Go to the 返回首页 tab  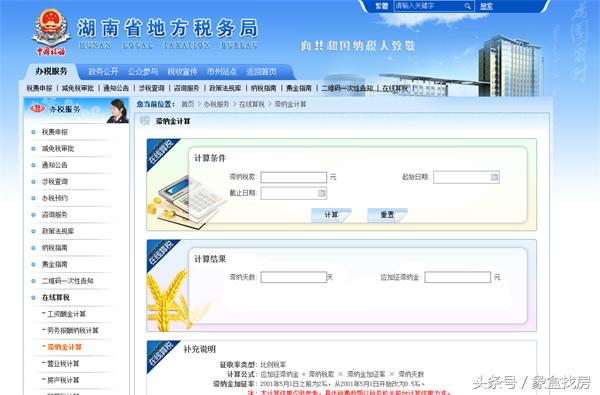click(x=261, y=72)
